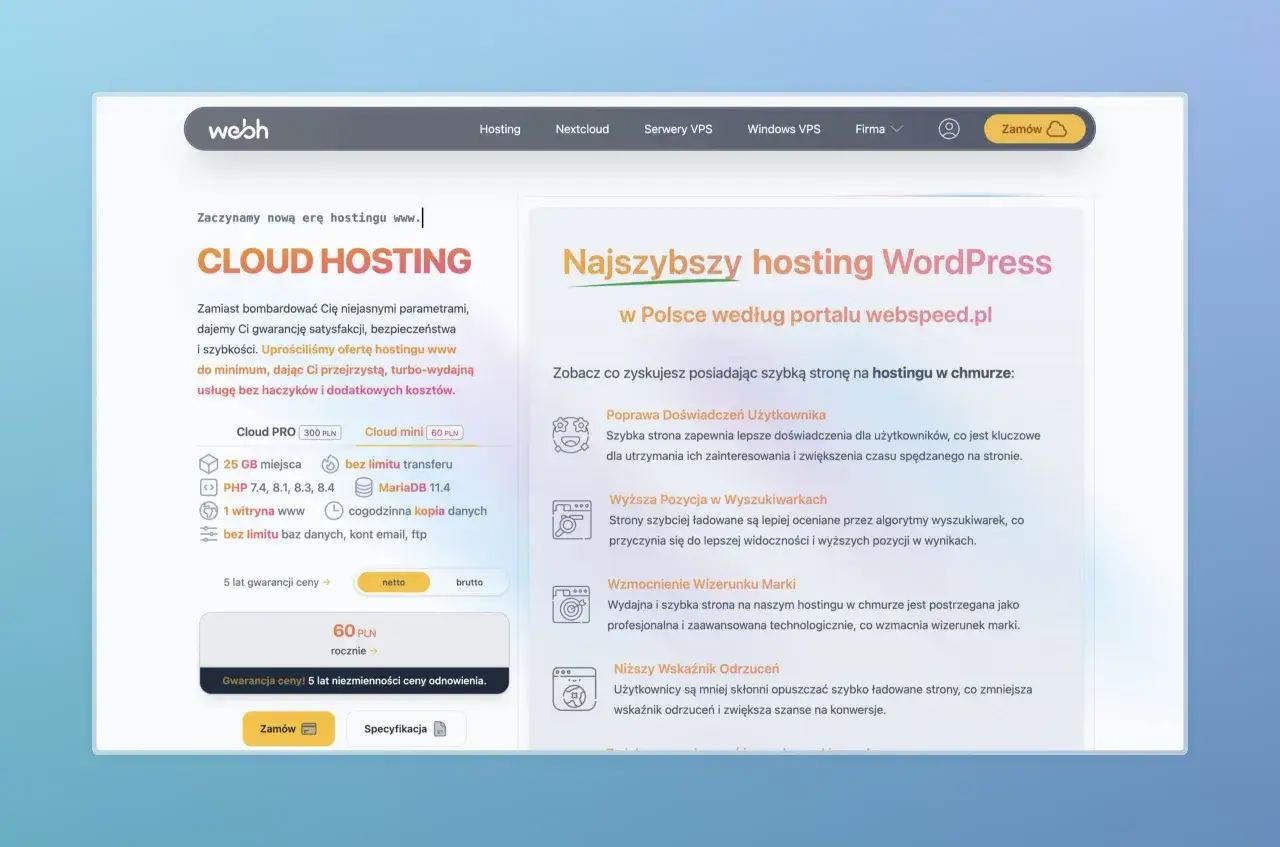The width and height of the screenshot is (1280, 847).
Task: Click the 60 PLN badge on Cloud mini
Action: 446,433
